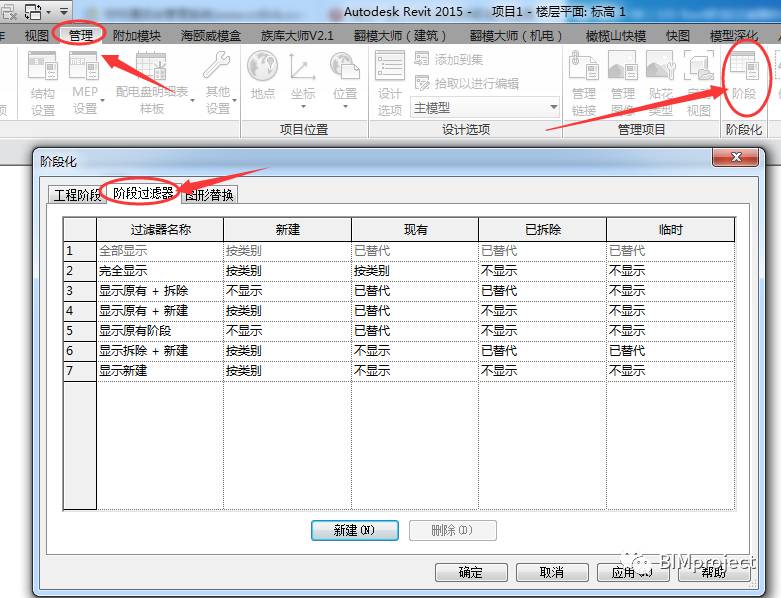Open 启动视图 (Starting View) tool
The image size is (781, 598).
pos(699,84)
